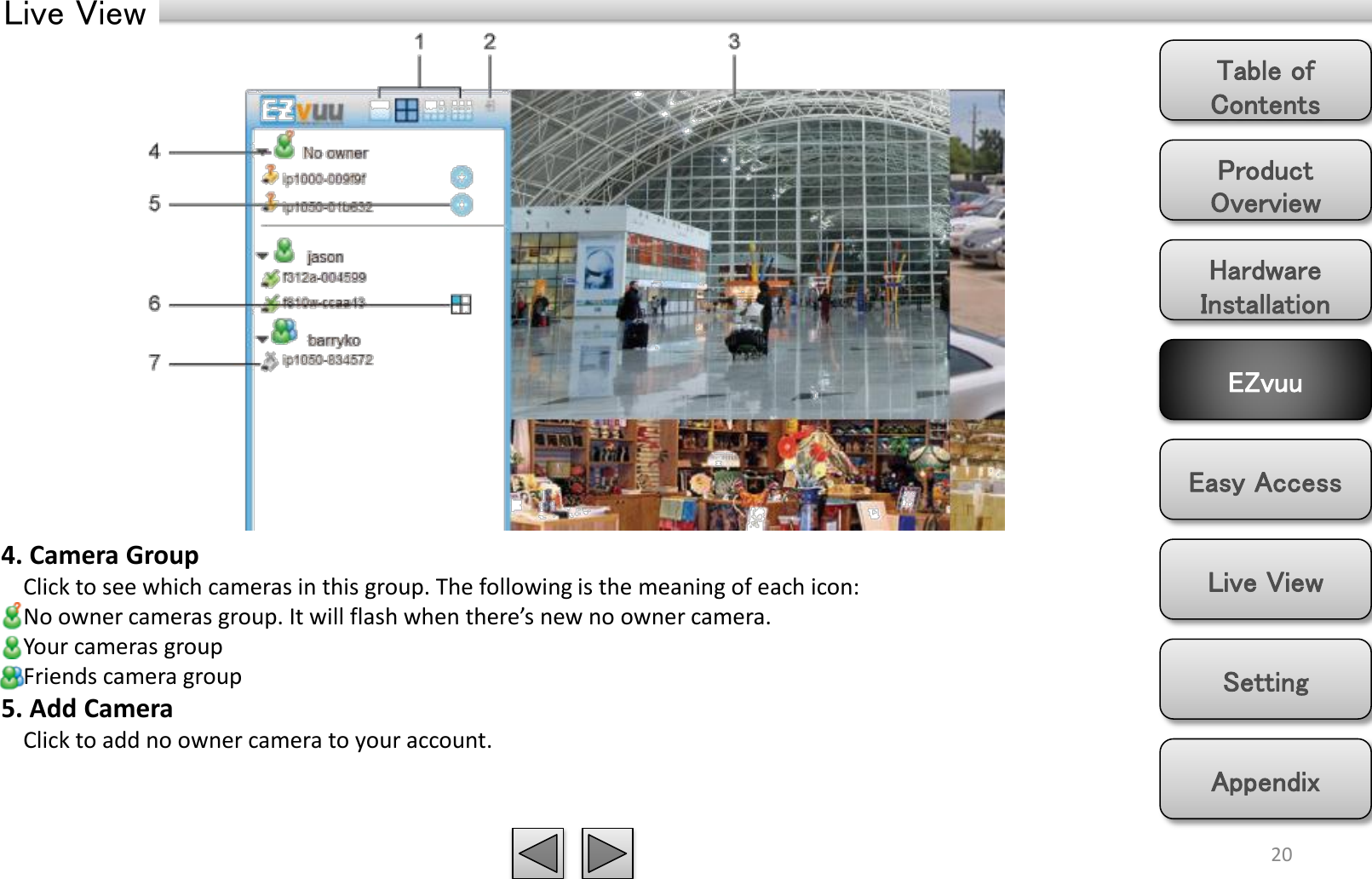Select camera ip1050-834572 in list

click(x=328, y=360)
